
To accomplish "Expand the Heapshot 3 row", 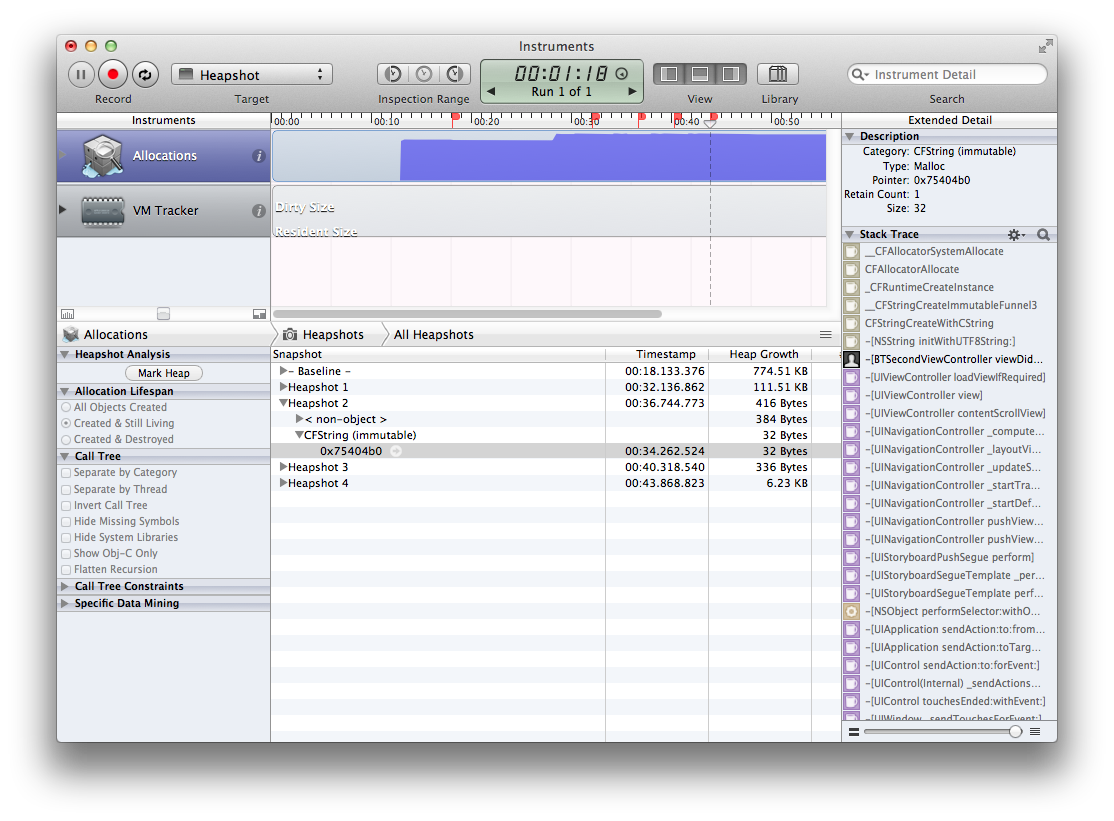I will coord(283,467).
